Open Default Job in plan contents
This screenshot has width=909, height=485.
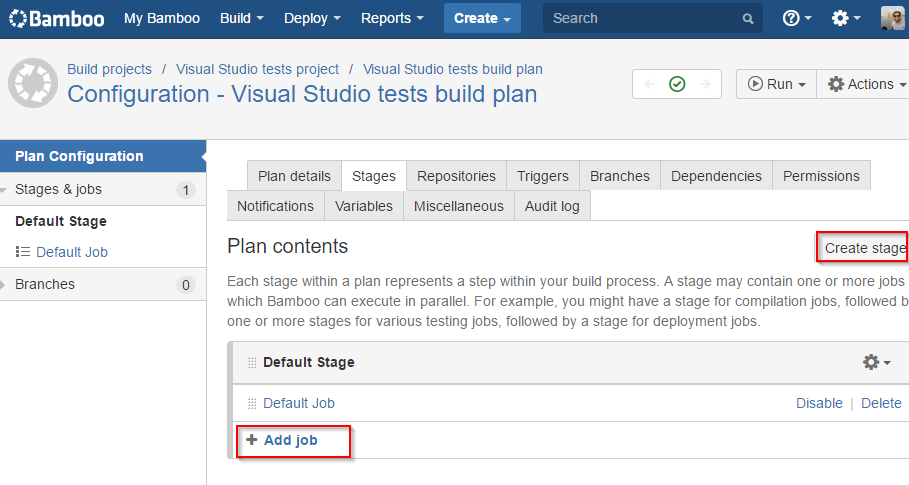point(299,403)
